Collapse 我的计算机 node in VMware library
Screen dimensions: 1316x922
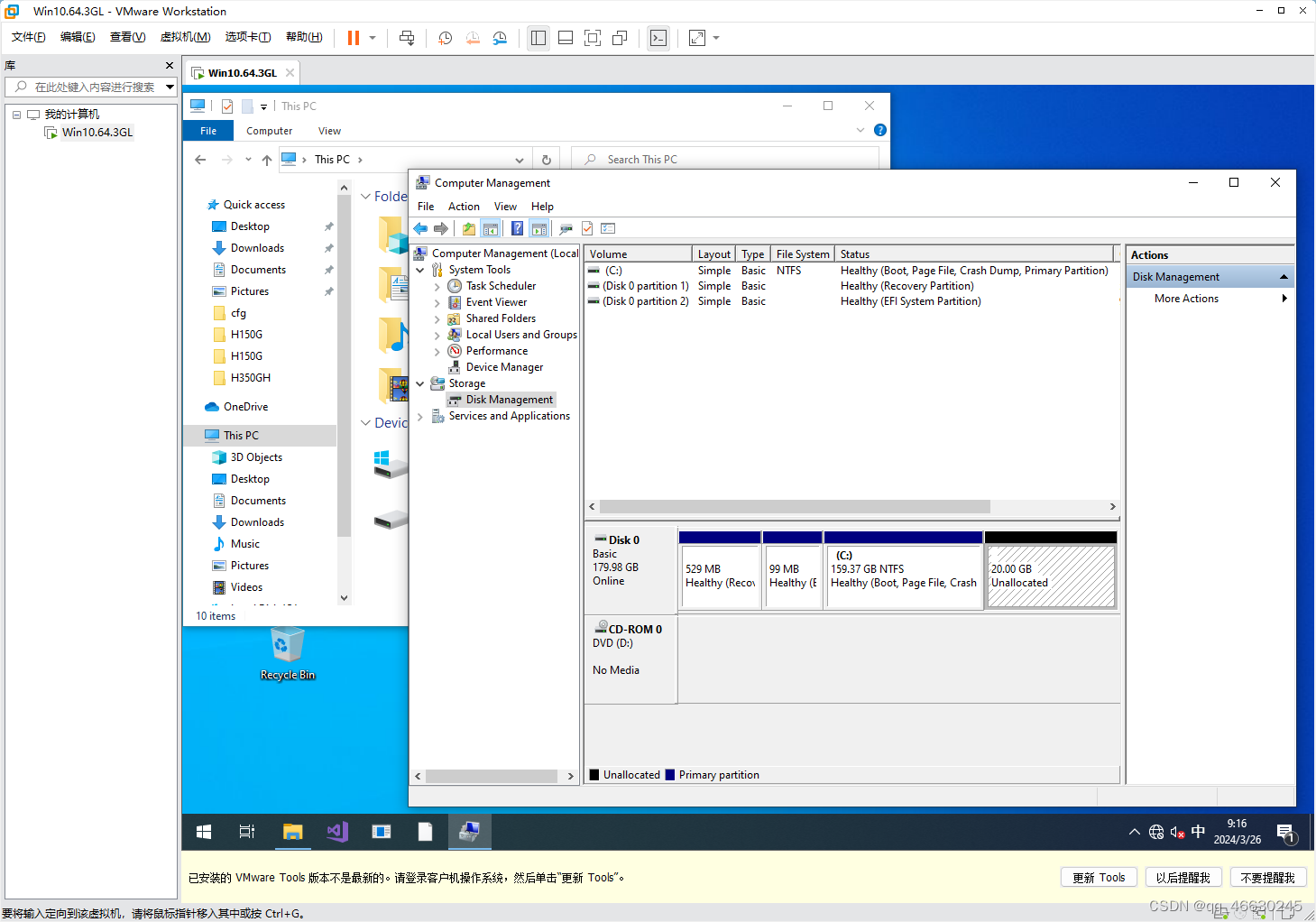[16, 115]
